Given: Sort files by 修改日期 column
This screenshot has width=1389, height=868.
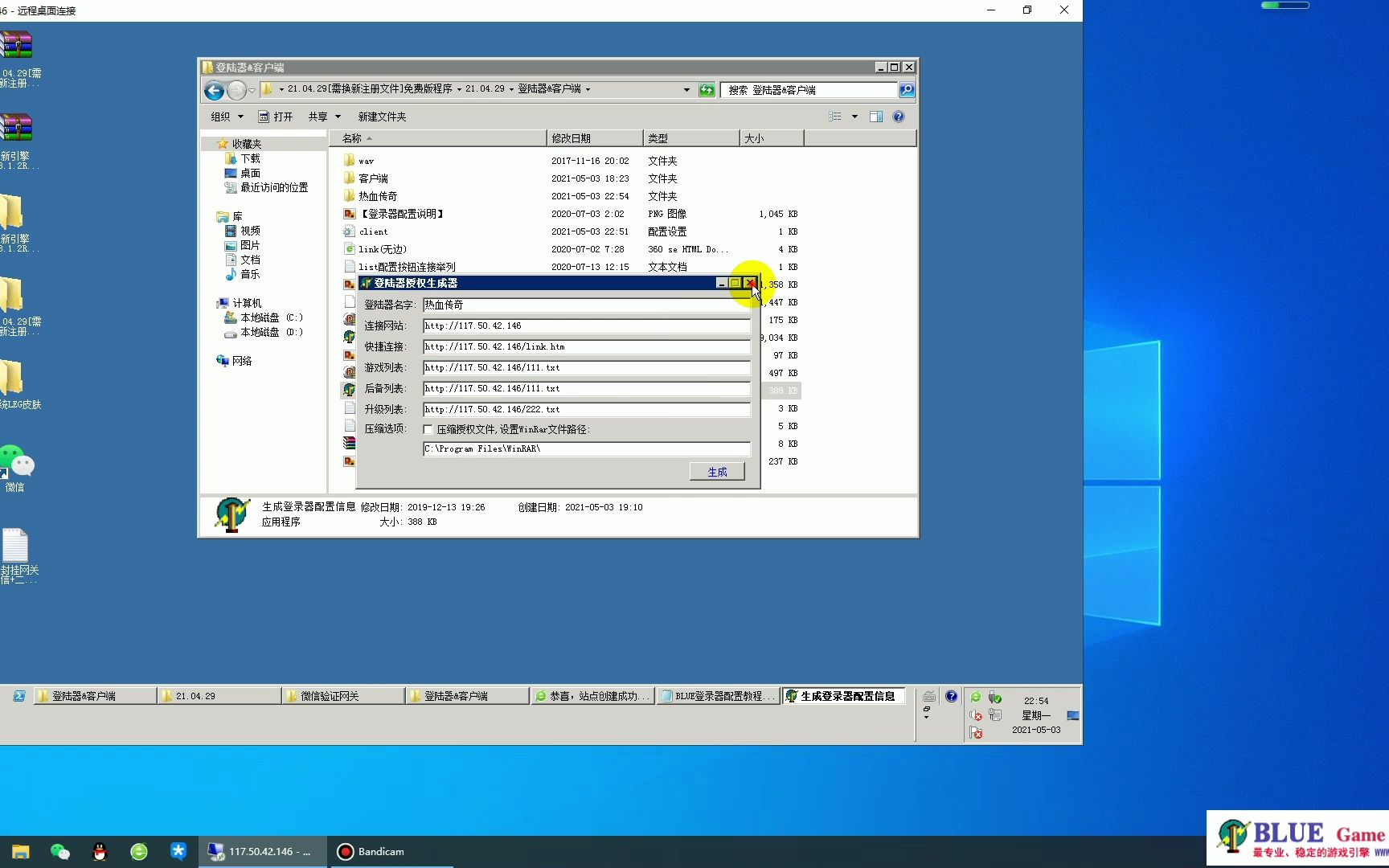Looking at the screenshot, I should point(595,138).
